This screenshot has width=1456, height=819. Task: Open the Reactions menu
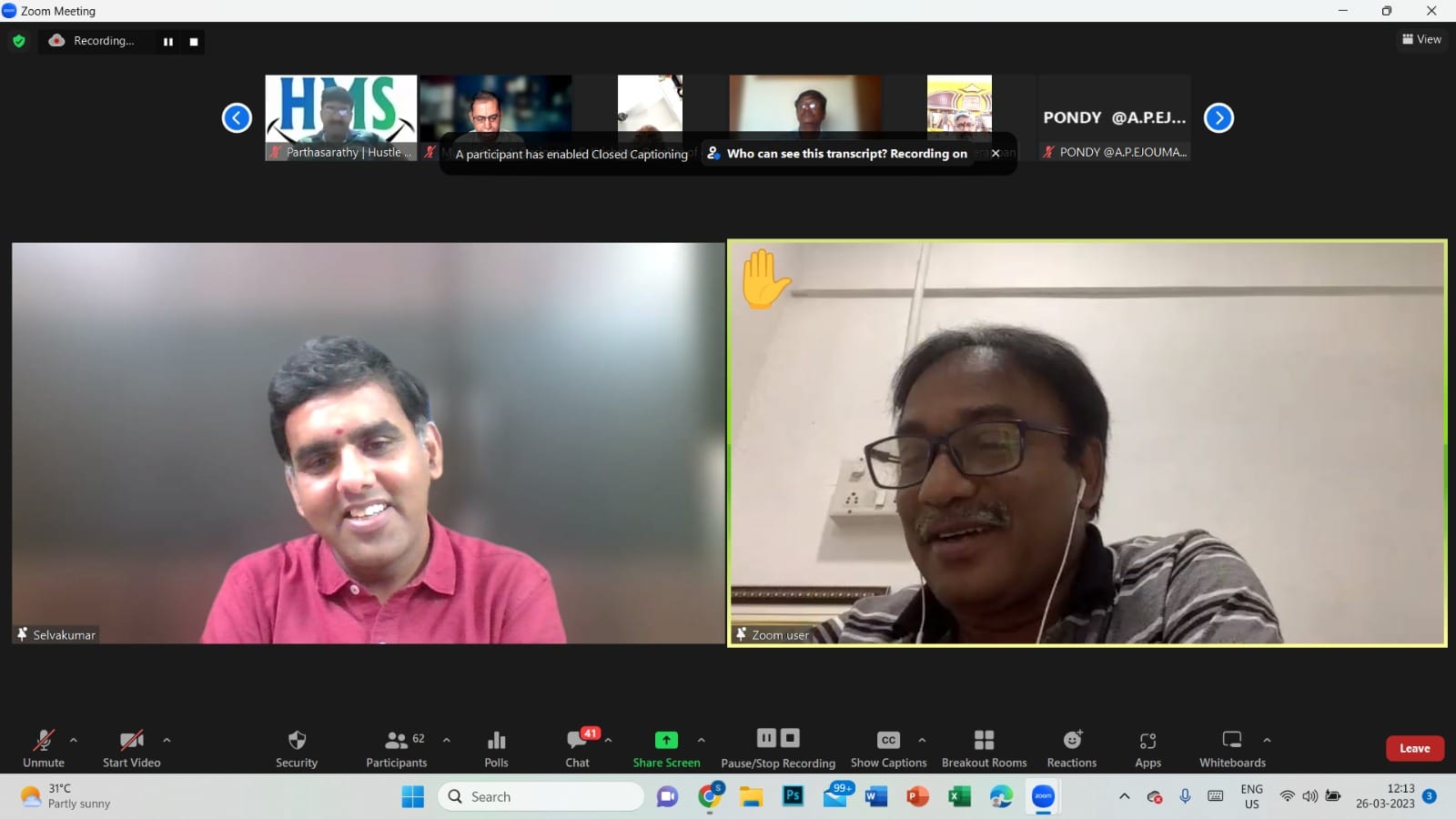[x=1071, y=748]
